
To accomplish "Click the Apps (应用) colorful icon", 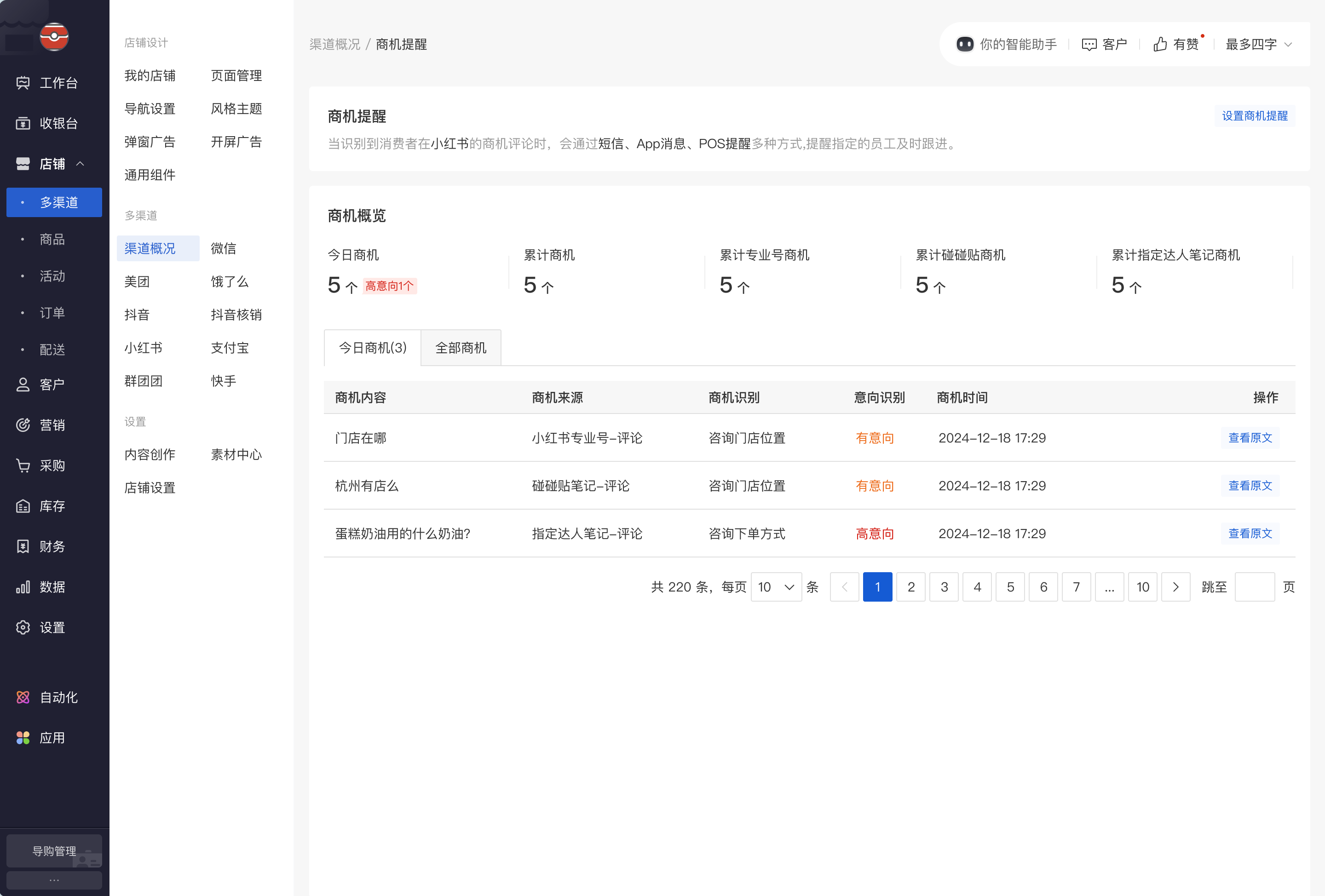I will (23, 738).
